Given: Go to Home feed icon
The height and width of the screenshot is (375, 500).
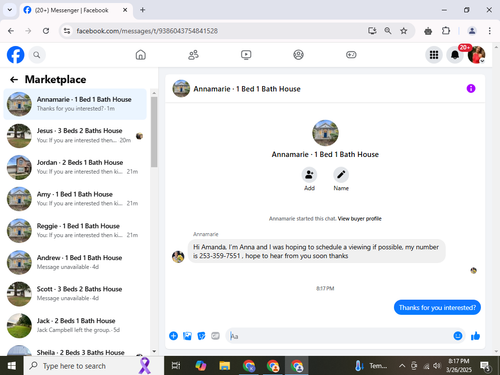Looking at the screenshot, I should click(x=141, y=55).
